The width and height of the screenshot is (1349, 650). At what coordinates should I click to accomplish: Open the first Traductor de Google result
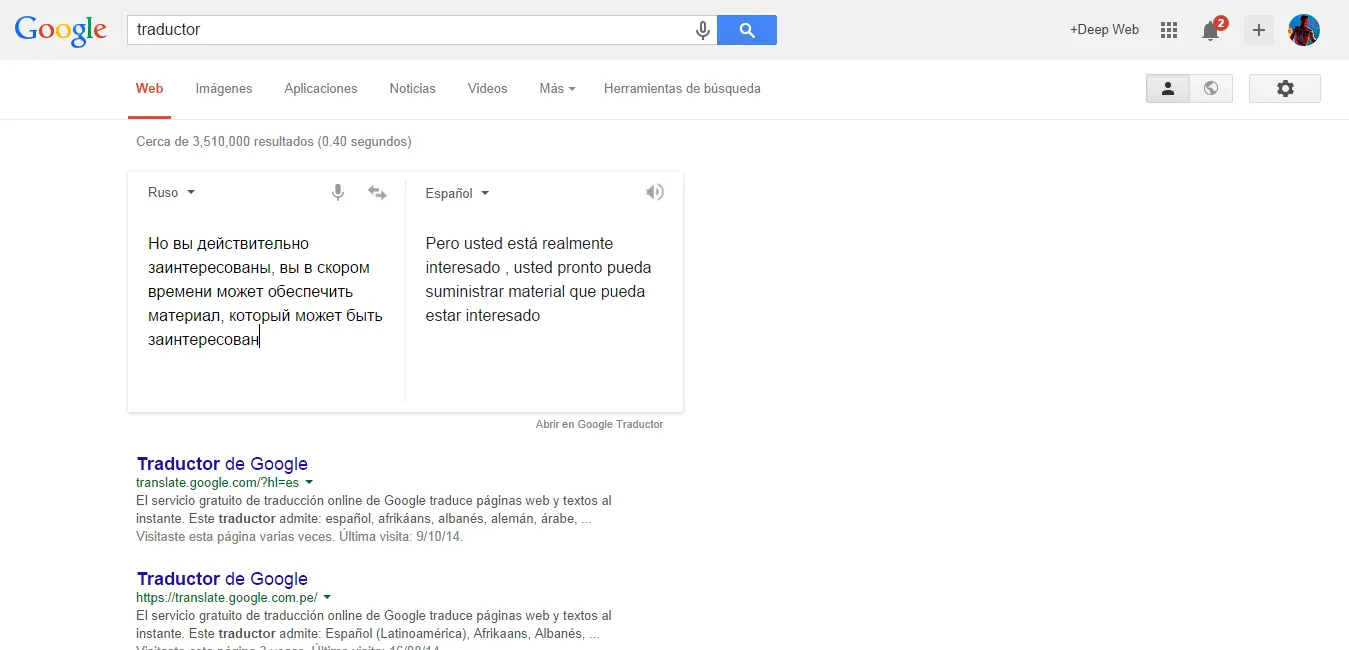[222, 464]
